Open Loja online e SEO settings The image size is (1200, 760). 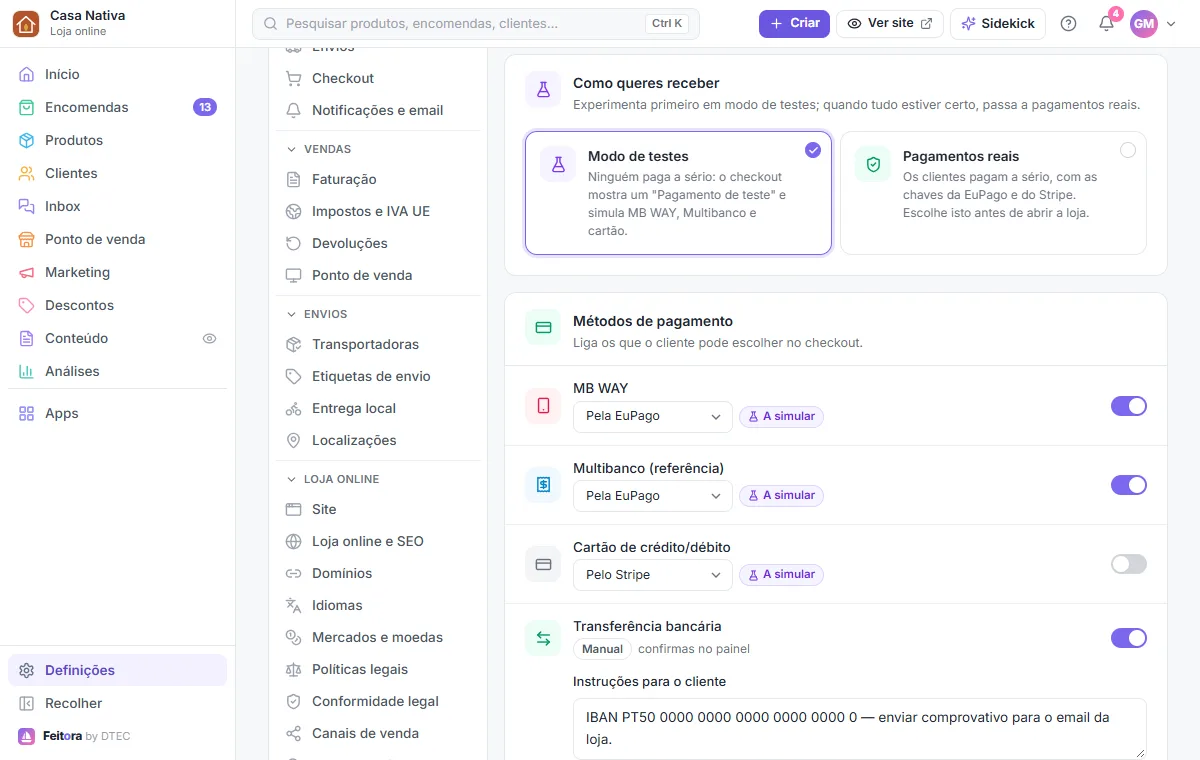point(378,541)
